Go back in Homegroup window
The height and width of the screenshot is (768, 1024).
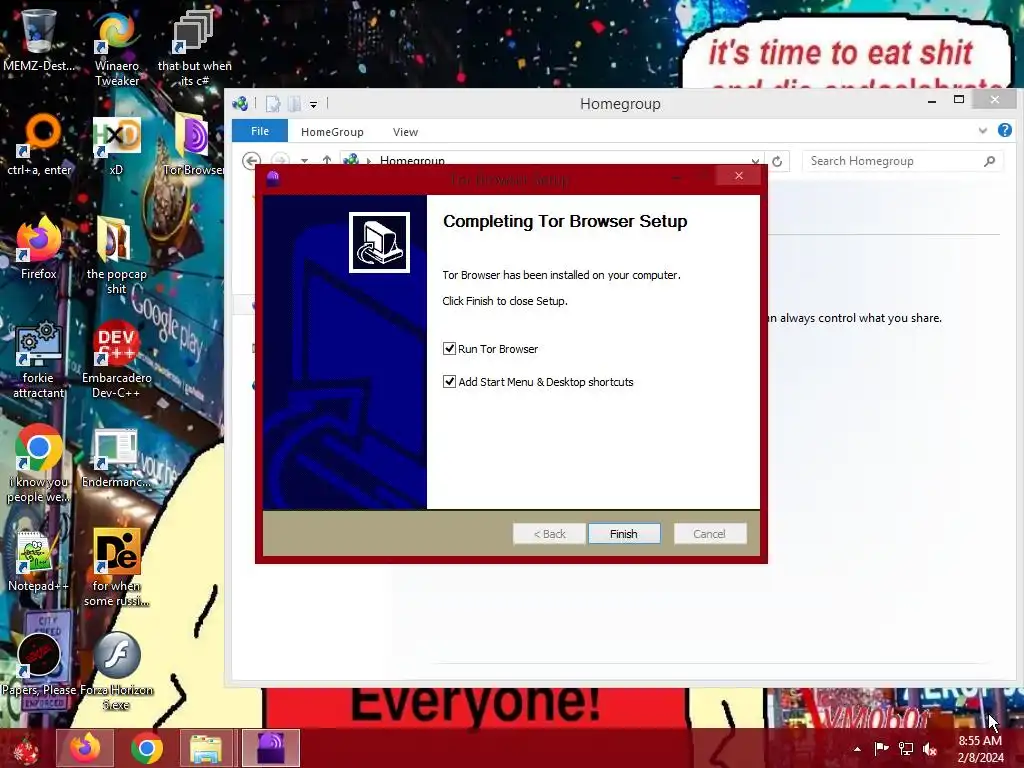[251, 161]
